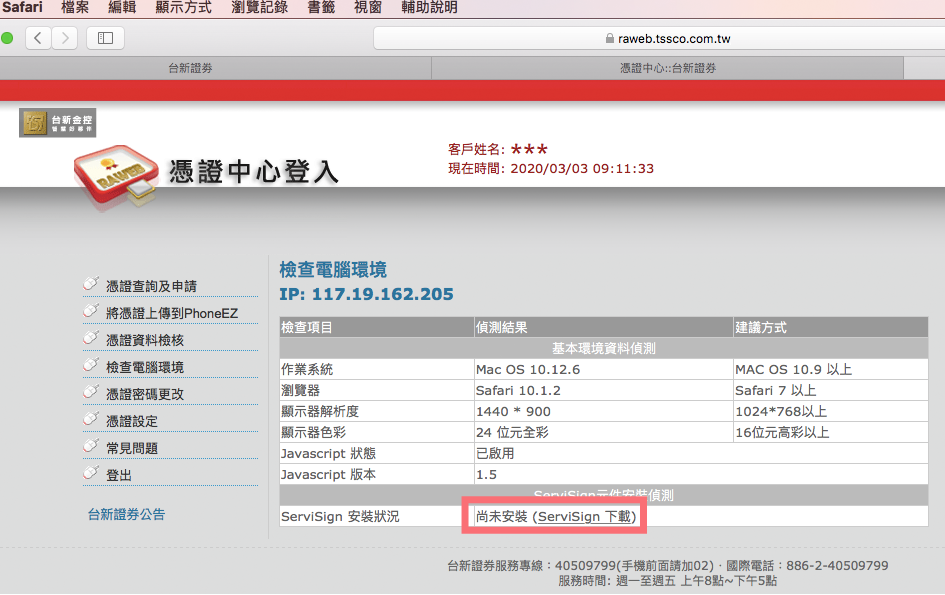Click the ServiSign 安裝狀況 label

coord(340,517)
